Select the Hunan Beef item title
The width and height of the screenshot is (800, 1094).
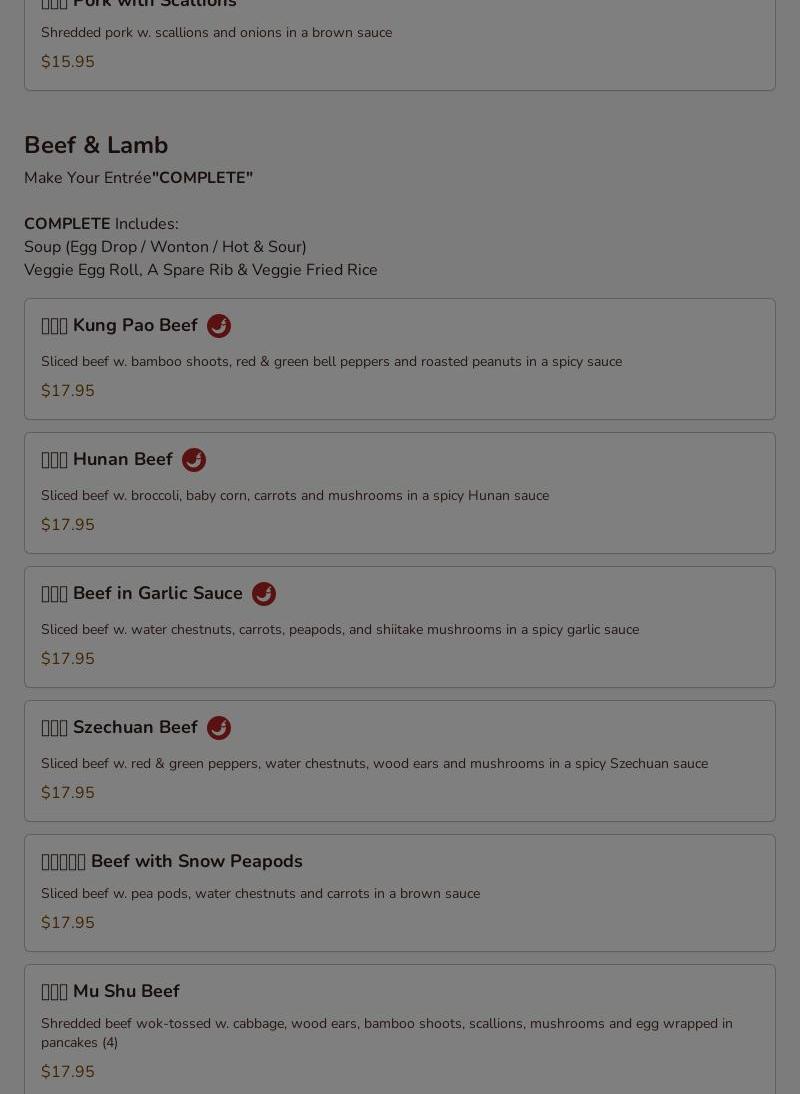107,460
